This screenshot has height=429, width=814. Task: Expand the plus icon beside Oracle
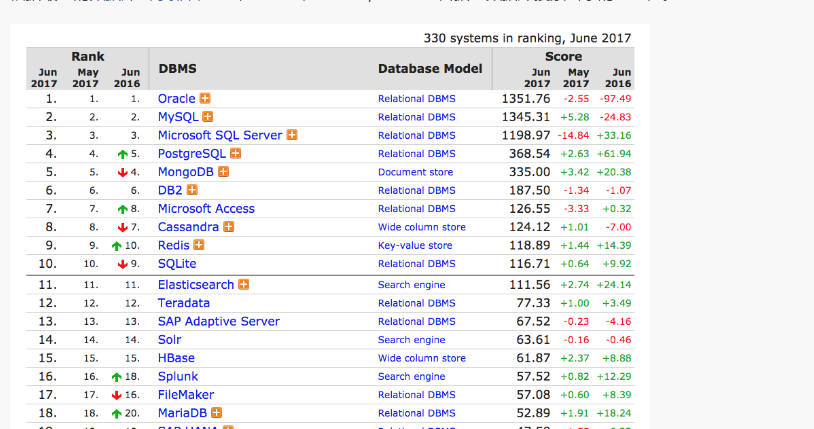(x=206, y=98)
